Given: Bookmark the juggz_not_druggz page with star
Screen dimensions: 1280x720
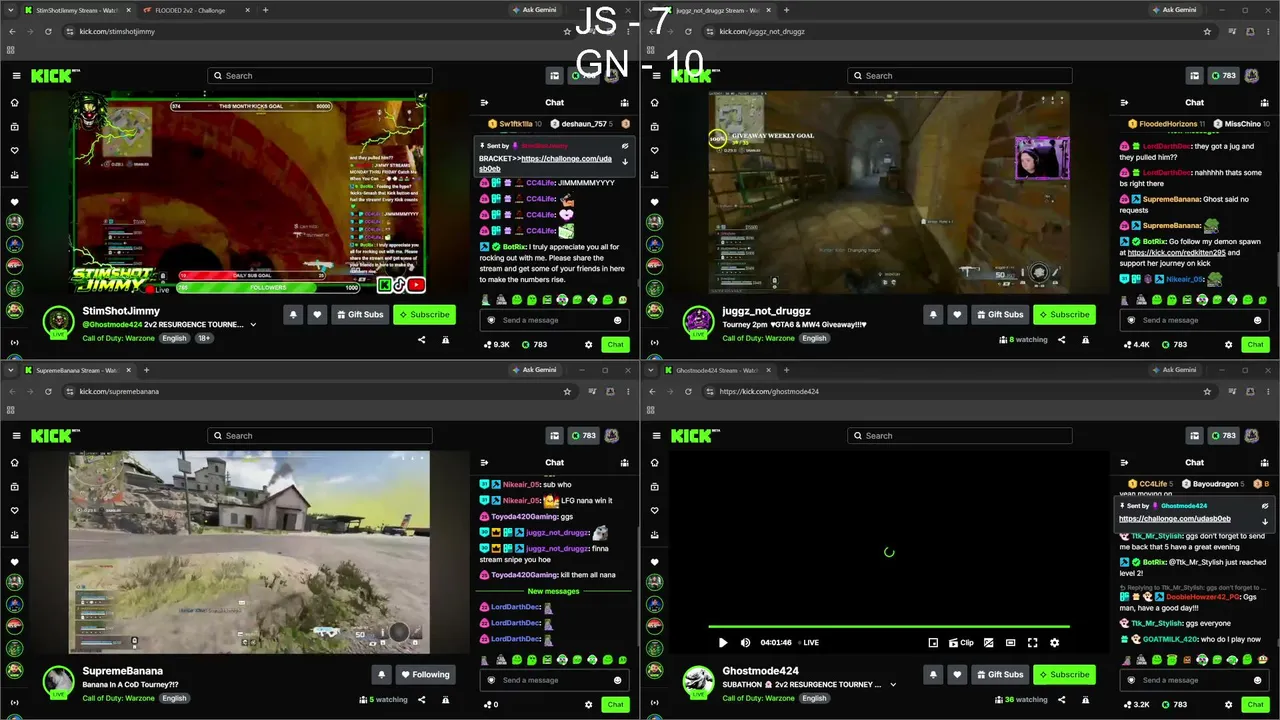Looking at the screenshot, I should pyautogui.click(x=1207, y=31).
